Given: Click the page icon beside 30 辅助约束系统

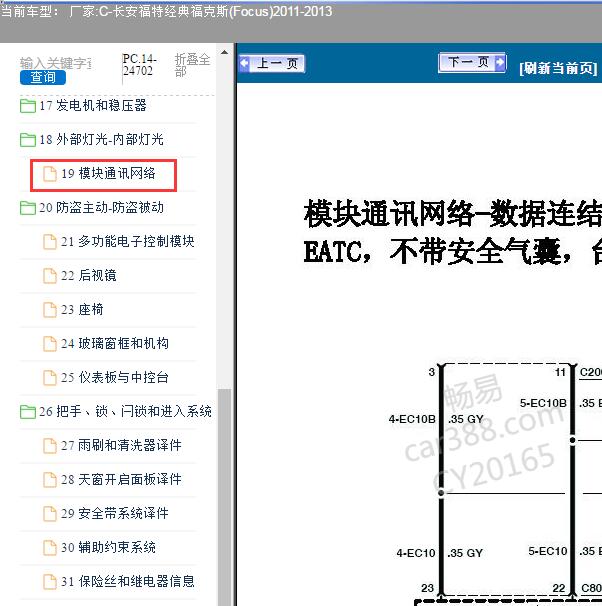Looking at the screenshot, I should pyautogui.click(x=49, y=548).
